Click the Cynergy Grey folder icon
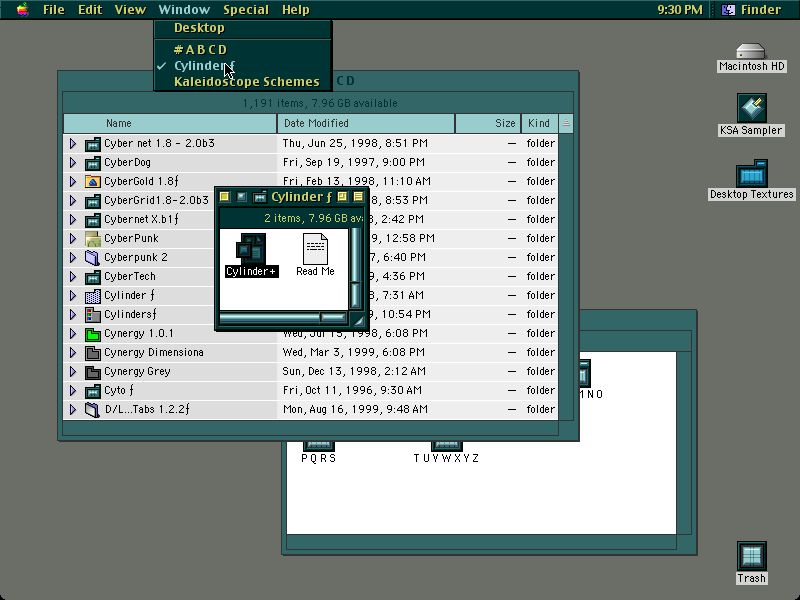Screen dimensions: 800x600 [92, 372]
